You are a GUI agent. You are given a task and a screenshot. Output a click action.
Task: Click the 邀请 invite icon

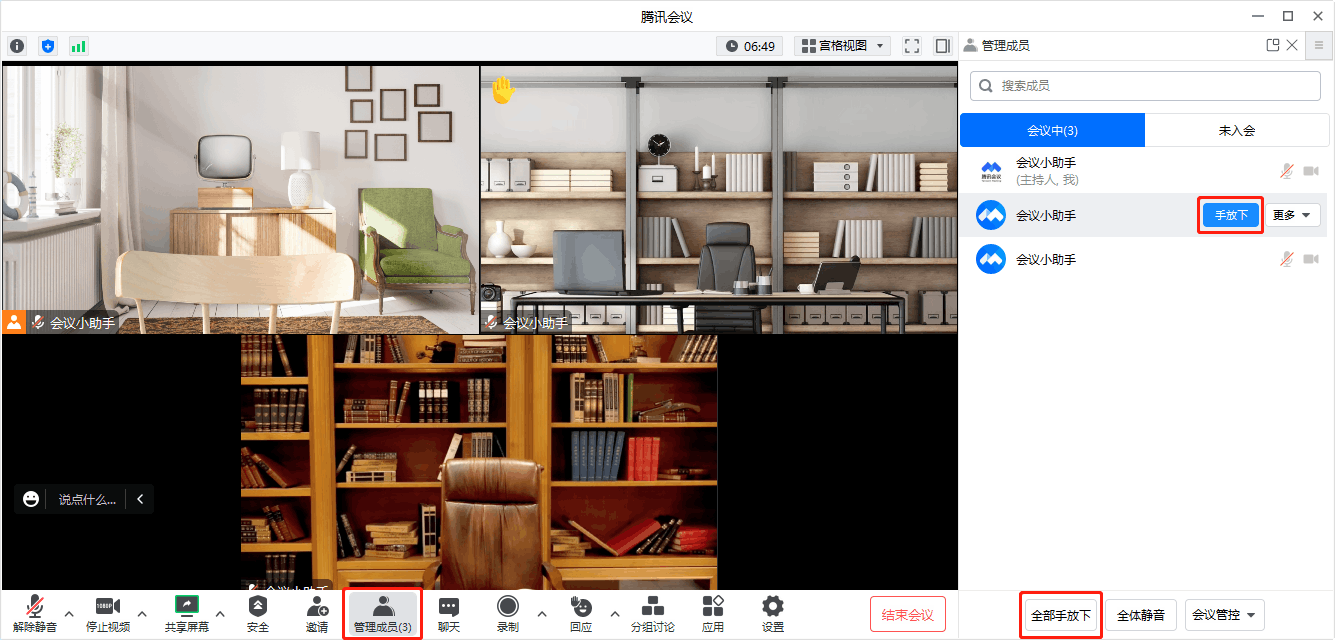pyautogui.click(x=317, y=614)
